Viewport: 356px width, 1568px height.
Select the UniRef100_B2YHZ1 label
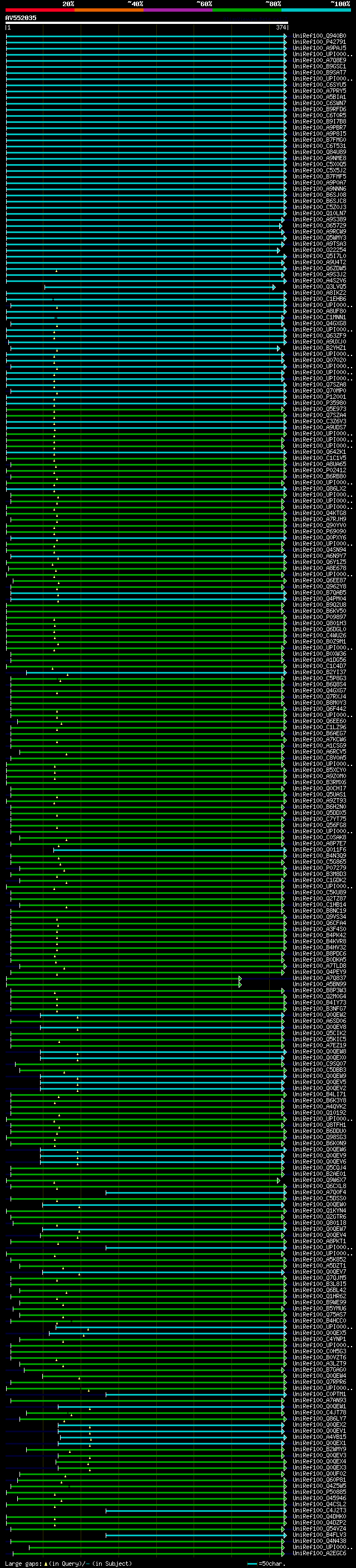319,348
